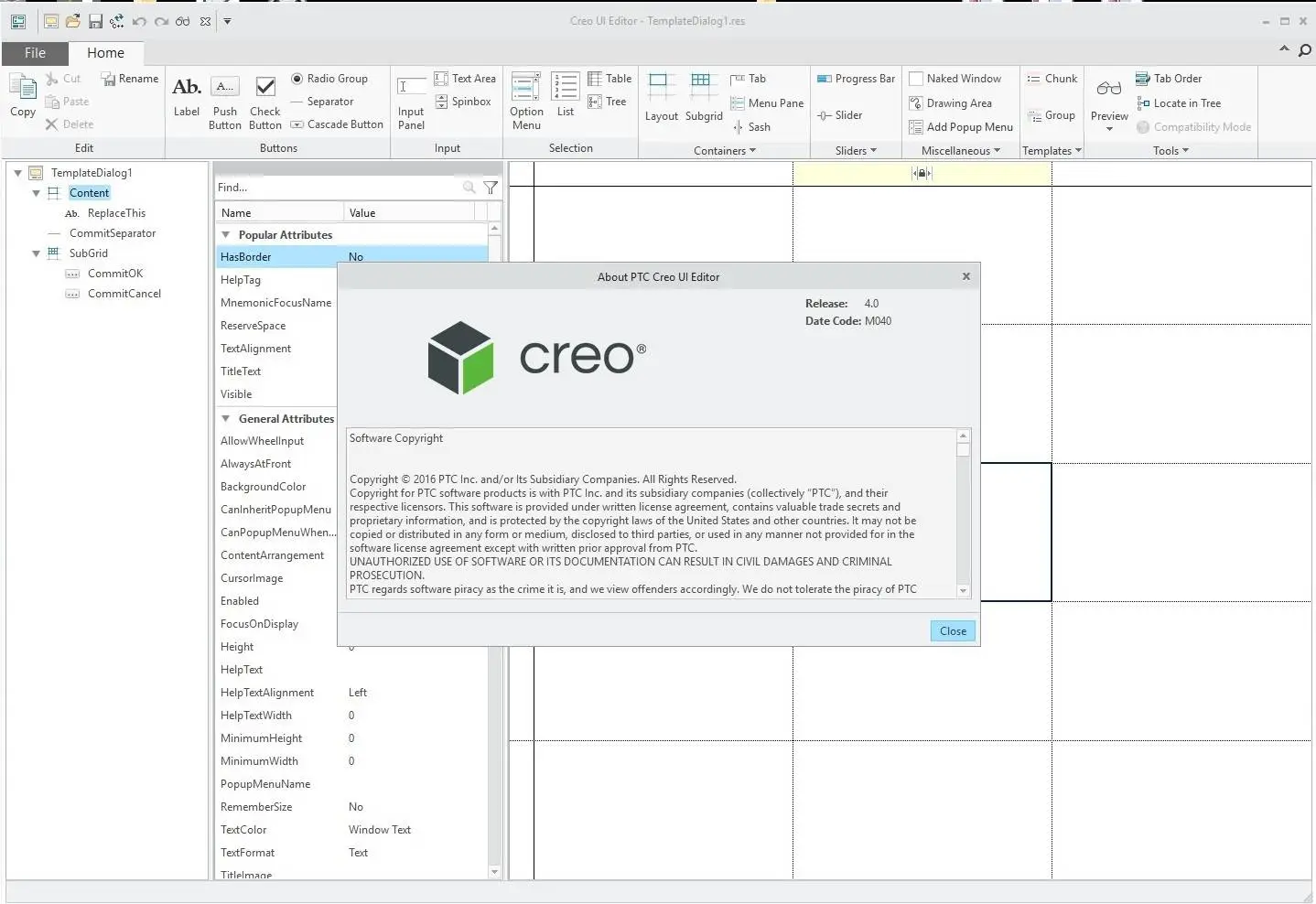Insert a Push Button component

[225, 102]
